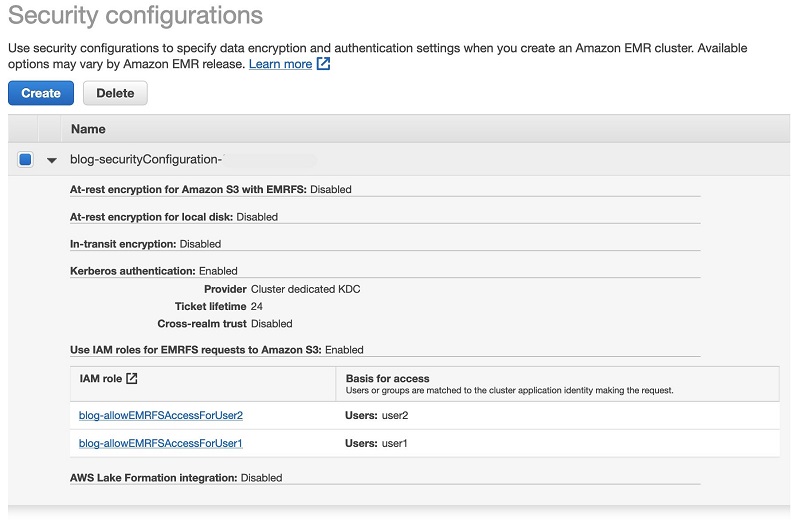Click the Delete button
Screen dimensions: 800x520
coord(115,93)
